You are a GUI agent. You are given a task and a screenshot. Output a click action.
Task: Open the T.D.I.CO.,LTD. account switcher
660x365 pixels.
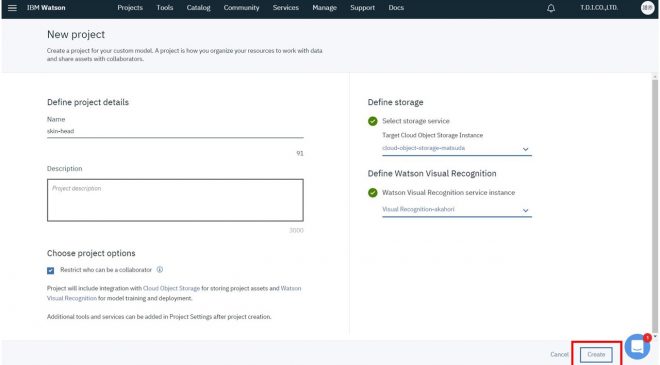599,8
